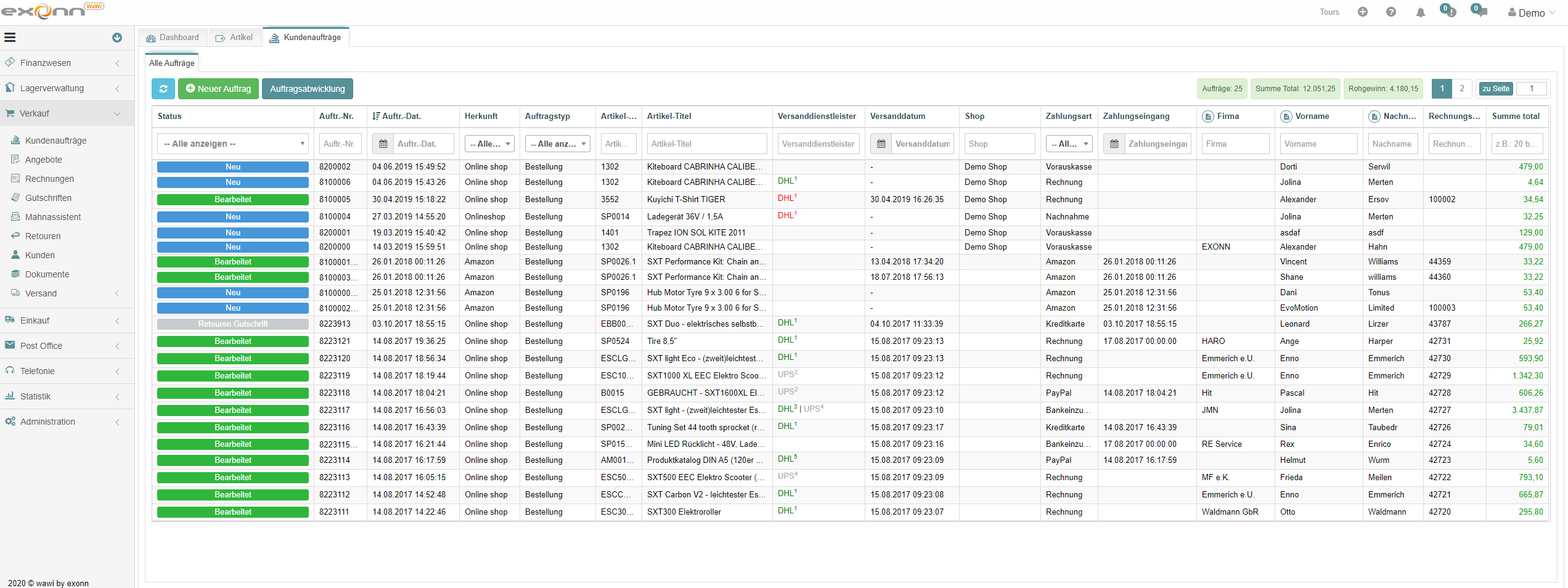Toggle the Firma column header icon

coord(1208,116)
